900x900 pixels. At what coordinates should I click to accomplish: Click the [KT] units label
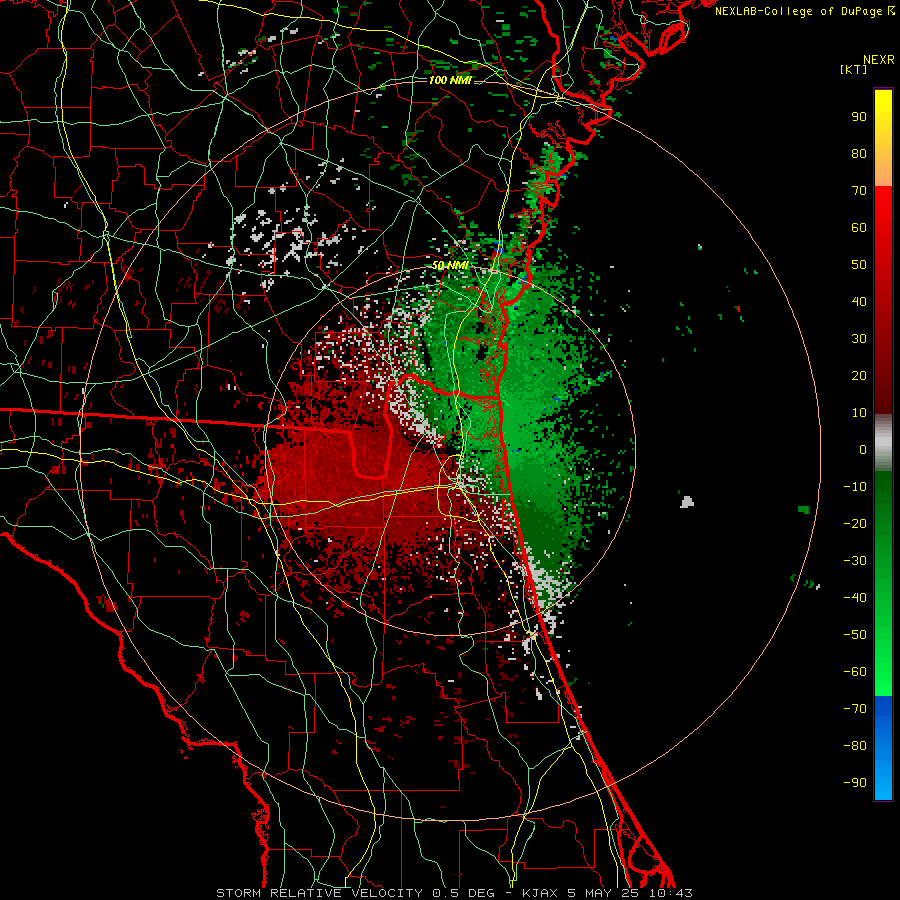pos(854,69)
